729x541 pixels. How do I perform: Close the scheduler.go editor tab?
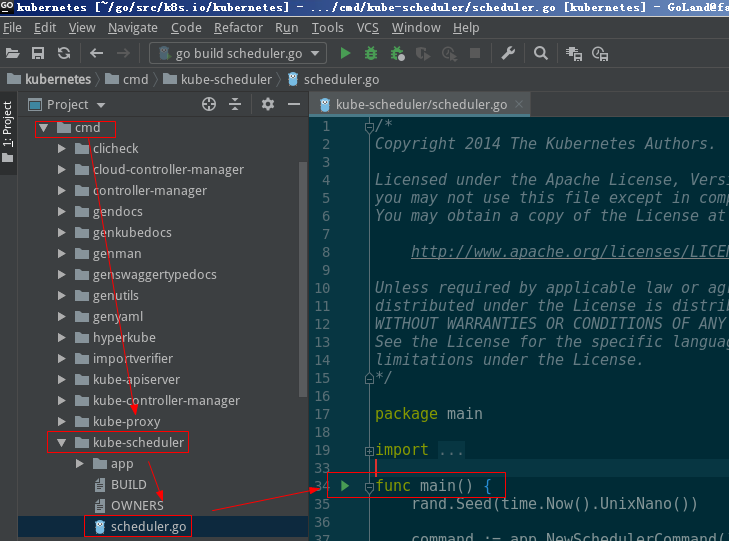coord(519,104)
